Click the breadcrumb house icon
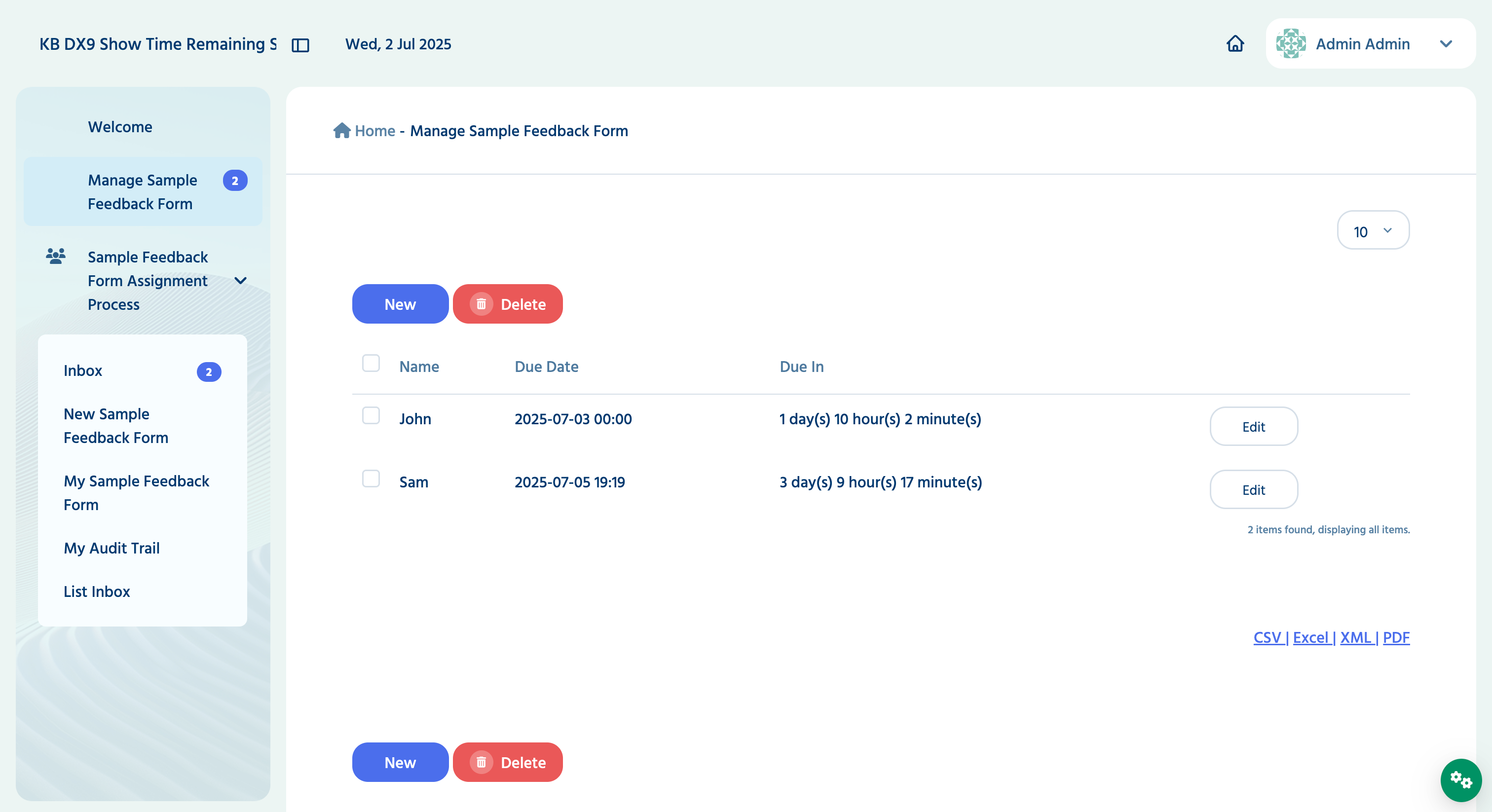 [x=342, y=130]
